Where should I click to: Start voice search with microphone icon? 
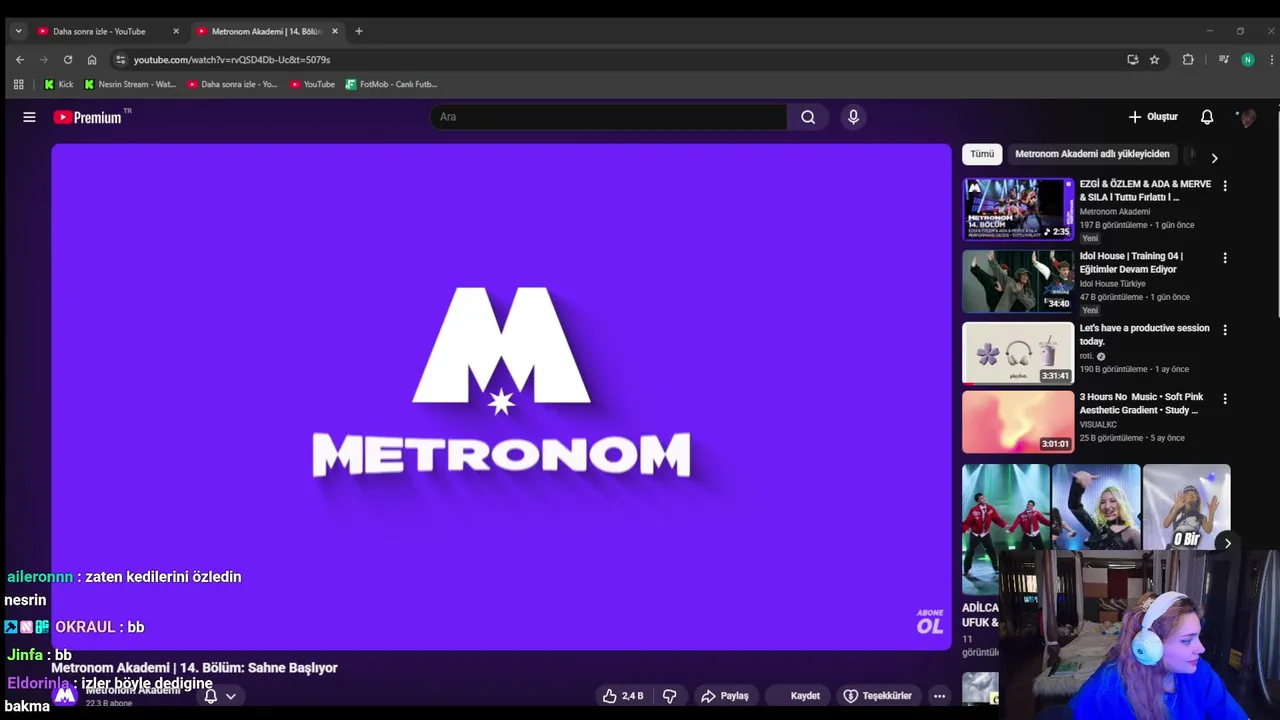pos(853,117)
